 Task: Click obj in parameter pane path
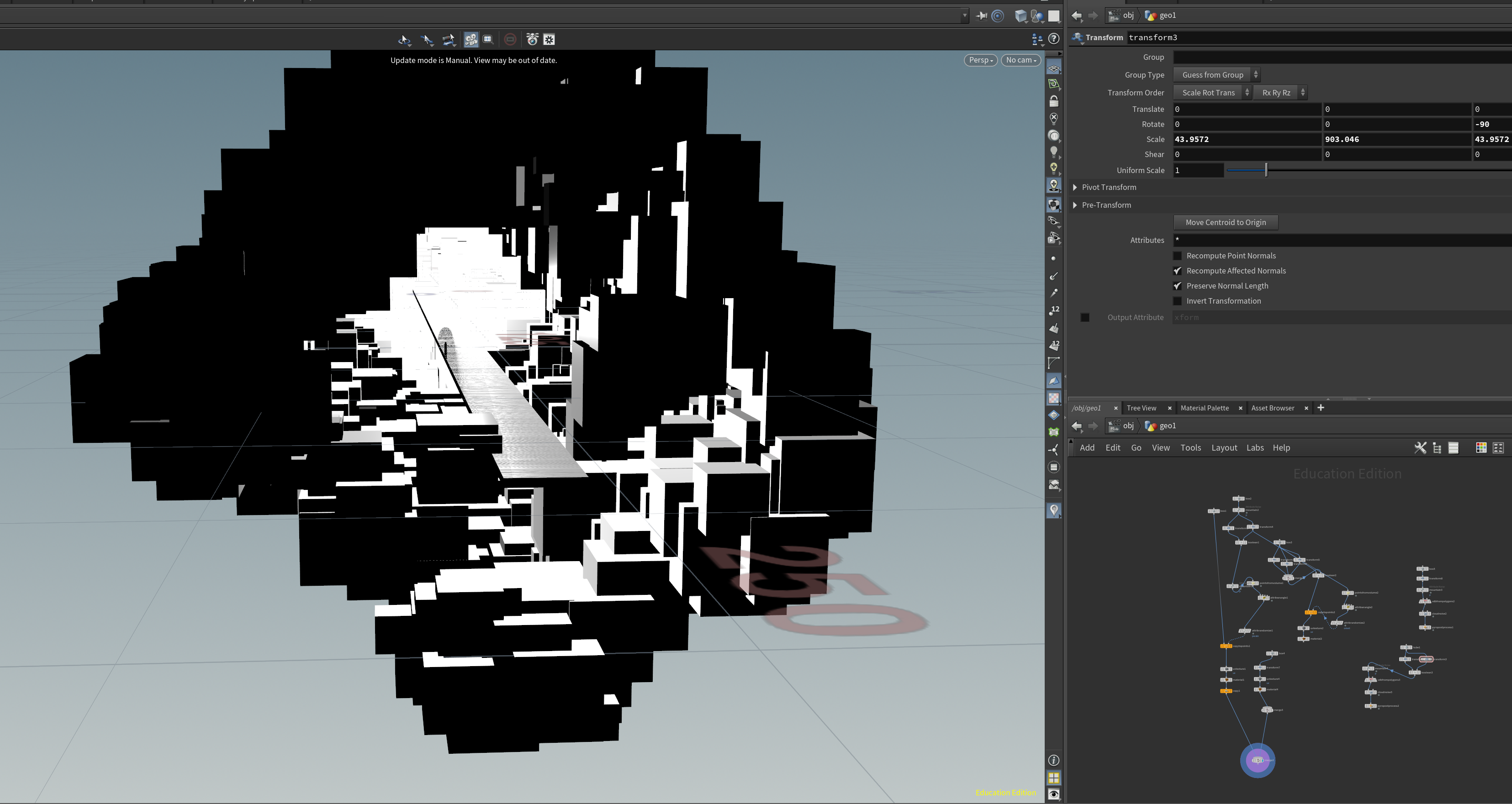click(x=1128, y=16)
